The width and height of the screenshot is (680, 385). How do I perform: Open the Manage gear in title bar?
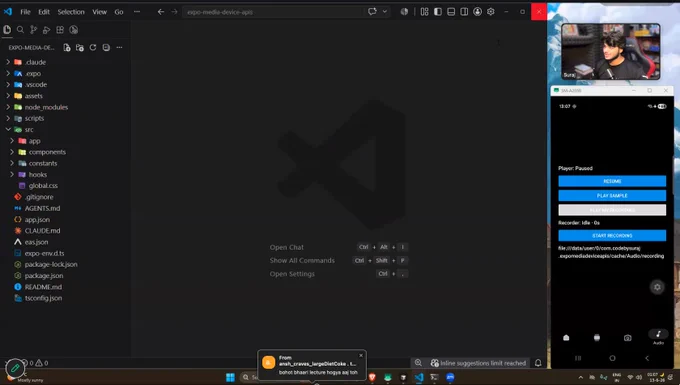490,12
